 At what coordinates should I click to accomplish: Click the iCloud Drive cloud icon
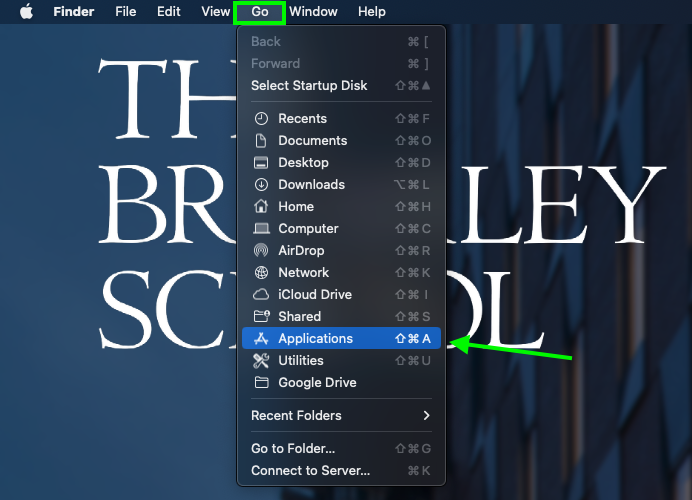(x=261, y=294)
